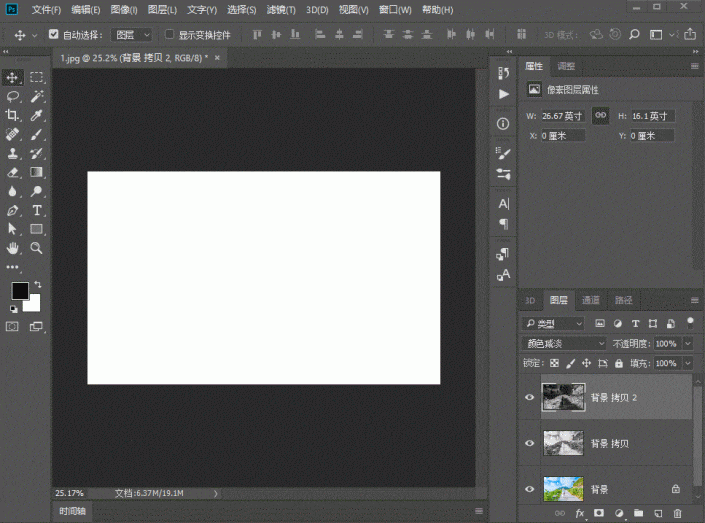705x523 pixels.
Task: Select the Rectangular Marquee tool
Action: tap(37, 77)
